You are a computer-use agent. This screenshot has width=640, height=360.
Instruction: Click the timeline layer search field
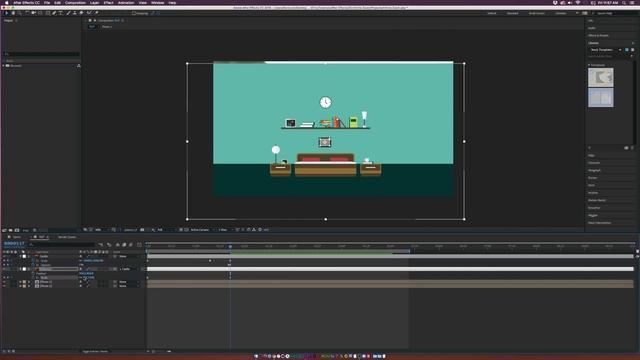coord(61,244)
